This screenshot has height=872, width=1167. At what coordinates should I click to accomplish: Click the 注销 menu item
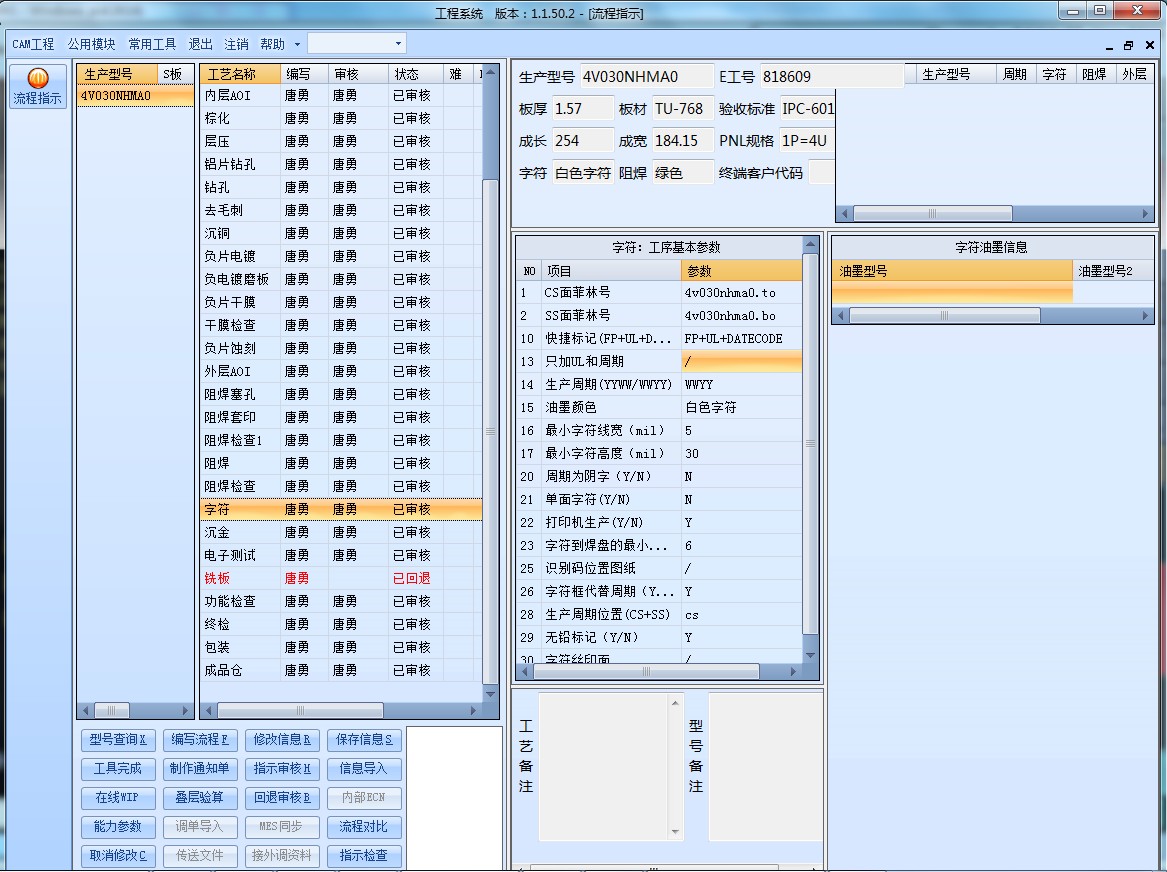(236, 44)
